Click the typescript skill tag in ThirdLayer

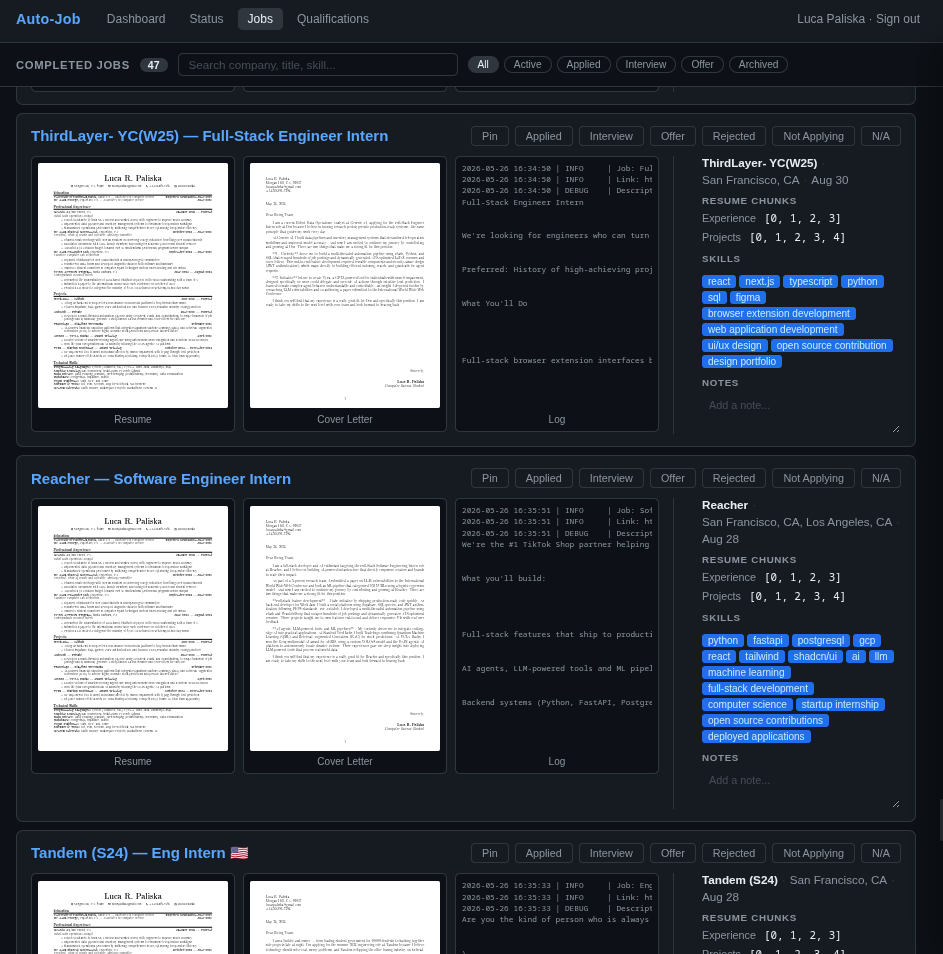[810, 282]
